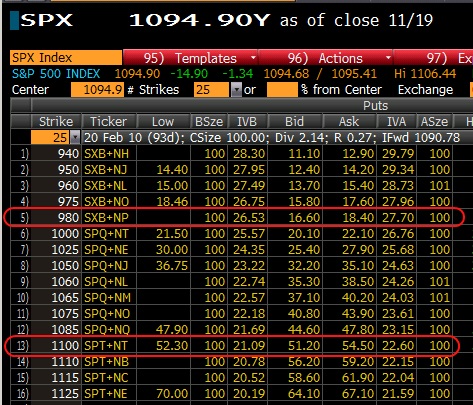Screen dimensions: 473x405
Task: Click the # Strikes 25 value field
Action: [x=212, y=90]
